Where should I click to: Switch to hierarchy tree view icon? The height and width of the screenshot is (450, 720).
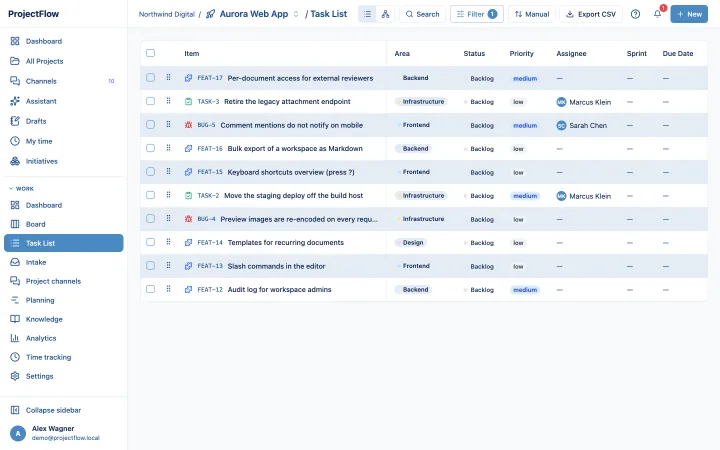click(x=385, y=14)
